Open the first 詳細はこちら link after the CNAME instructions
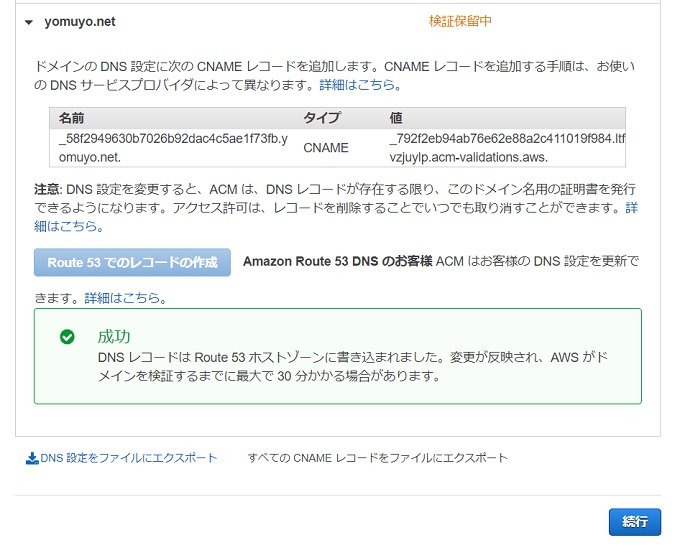The image size is (680, 558). coord(360,85)
